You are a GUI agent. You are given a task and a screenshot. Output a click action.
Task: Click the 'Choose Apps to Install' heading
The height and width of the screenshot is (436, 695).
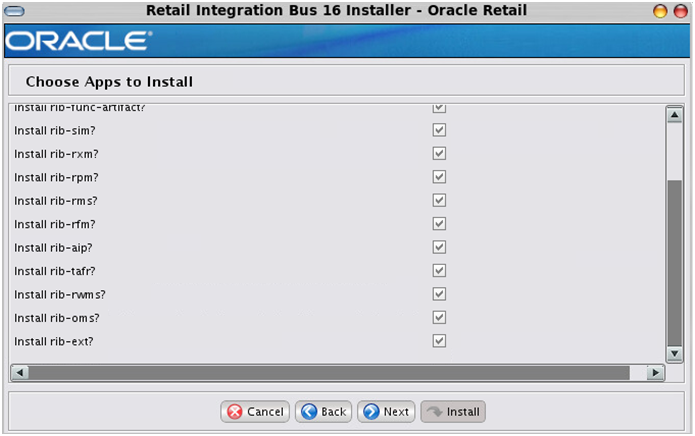pos(109,82)
